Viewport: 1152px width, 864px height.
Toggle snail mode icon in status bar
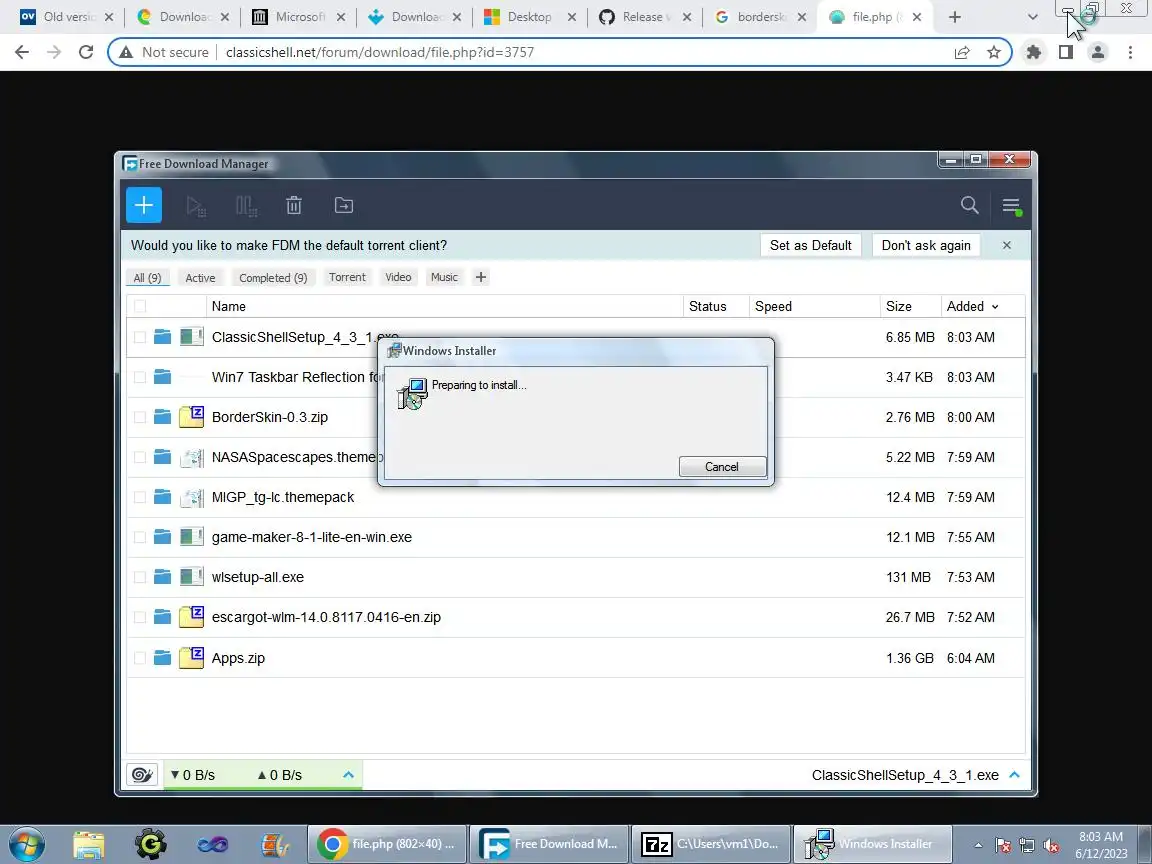point(142,774)
